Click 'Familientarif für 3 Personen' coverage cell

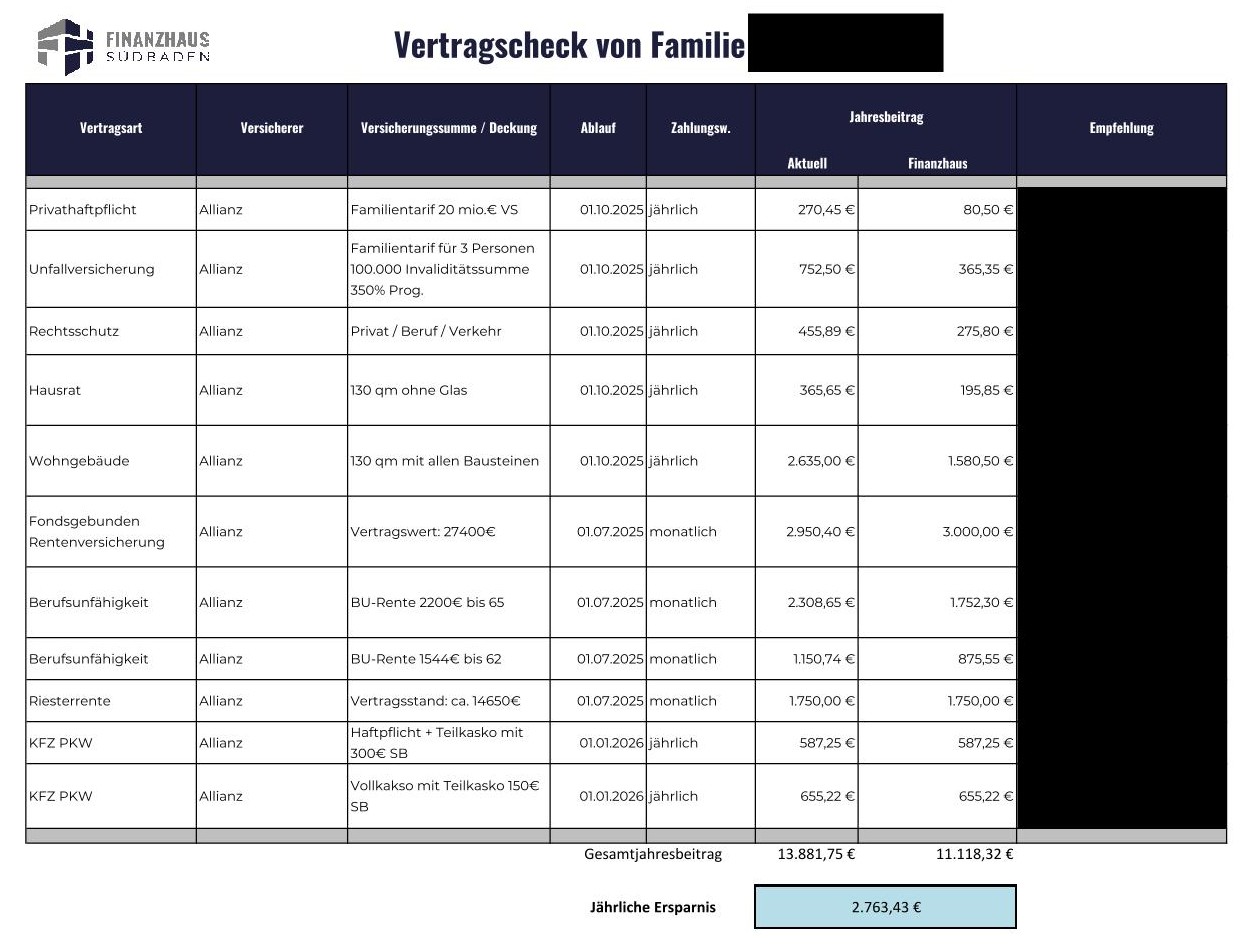click(x=449, y=269)
